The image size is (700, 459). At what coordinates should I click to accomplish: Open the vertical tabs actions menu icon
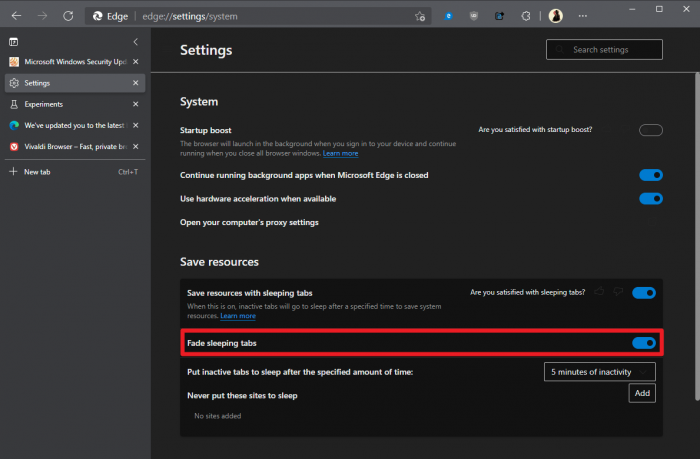pyautogui.click(x=14, y=42)
